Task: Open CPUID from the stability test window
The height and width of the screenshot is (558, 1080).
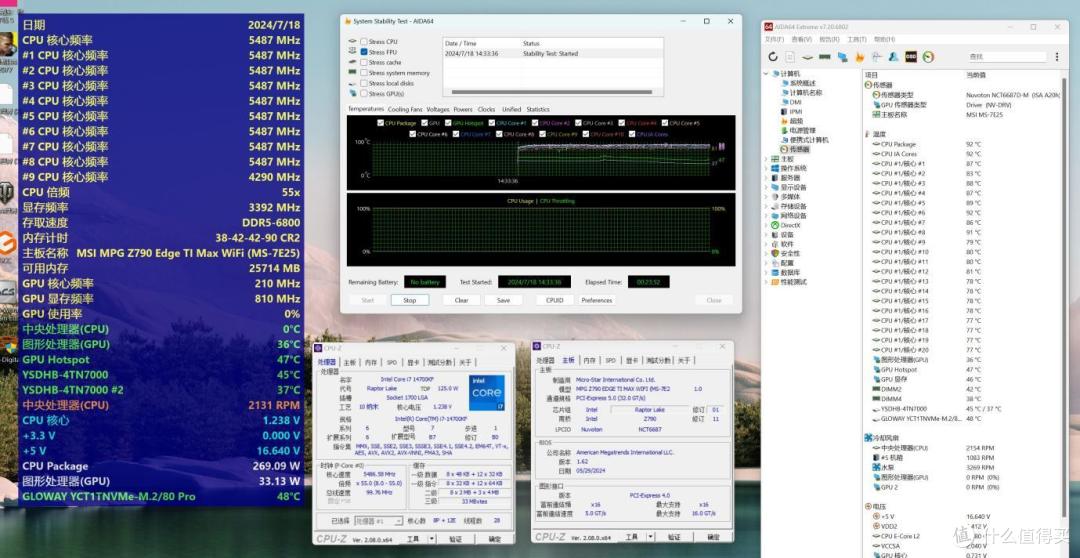Action: [554, 300]
